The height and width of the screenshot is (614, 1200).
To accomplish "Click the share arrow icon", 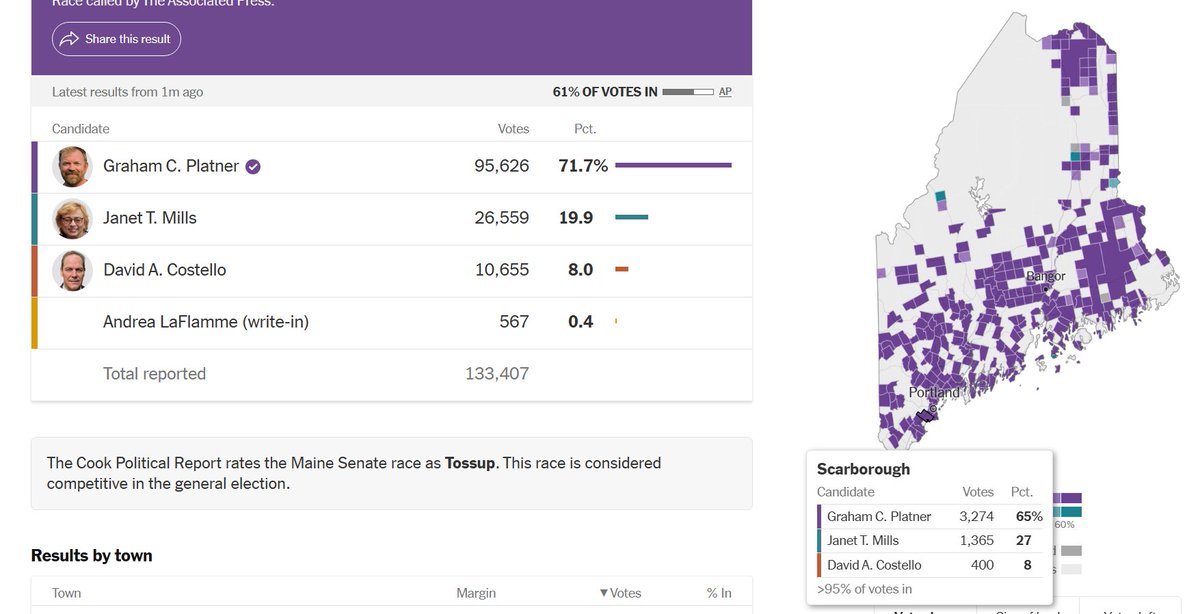I will pos(69,39).
